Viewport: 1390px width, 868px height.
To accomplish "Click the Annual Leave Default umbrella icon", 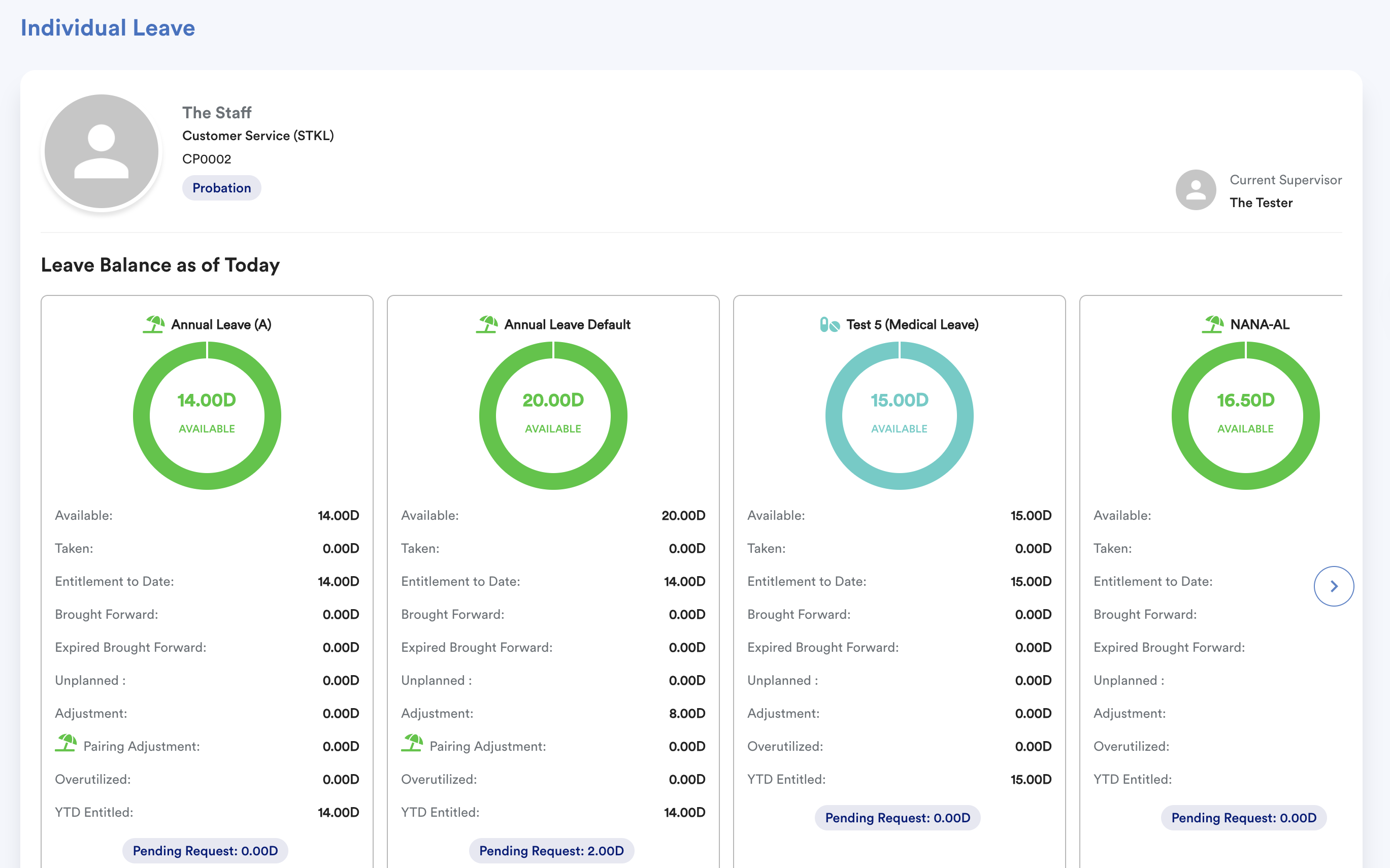I will tap(486, 324).
